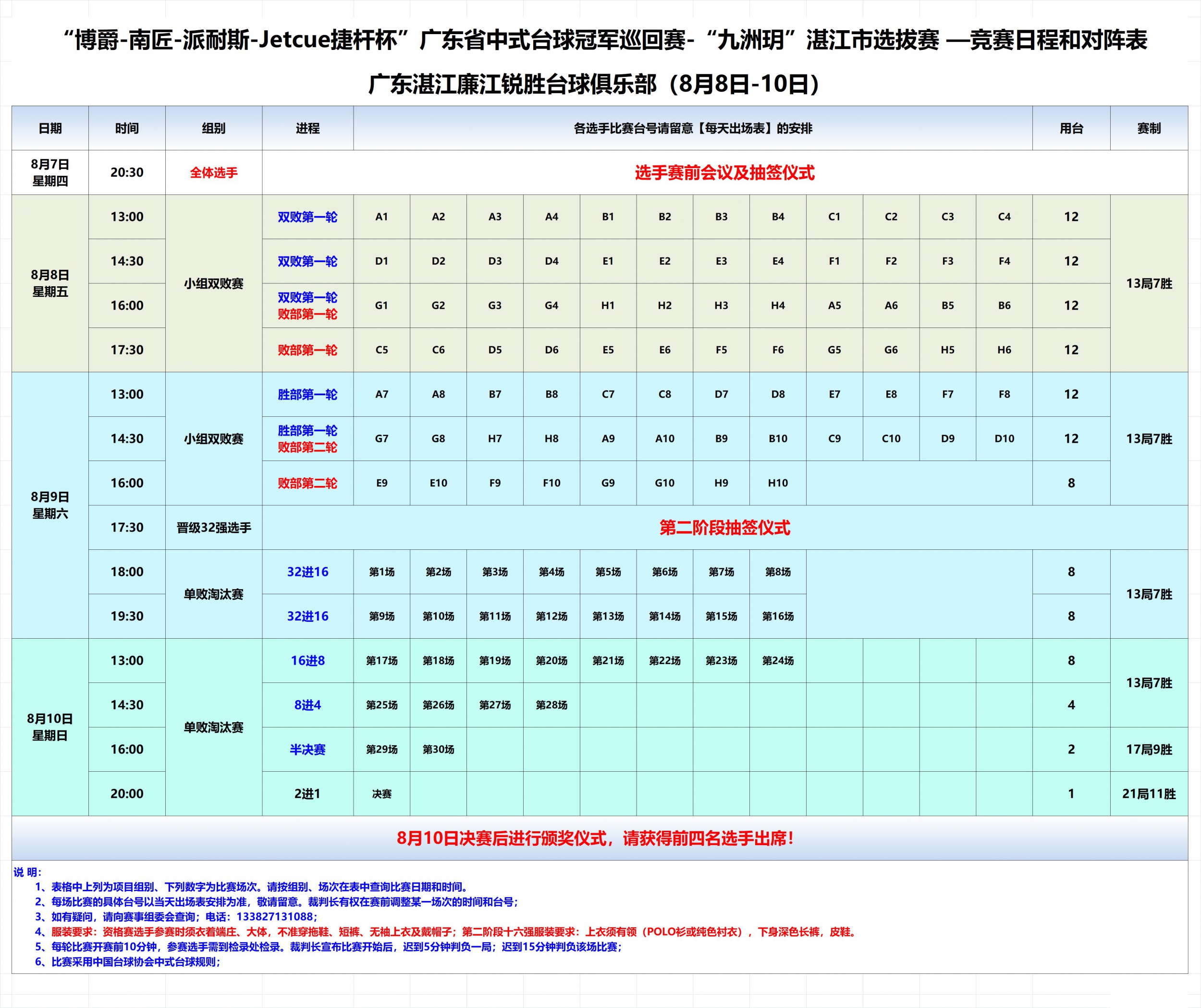Click the 半决赛 stage cell
This screenshot has height=1008, width=1201.
click(307, 749)
